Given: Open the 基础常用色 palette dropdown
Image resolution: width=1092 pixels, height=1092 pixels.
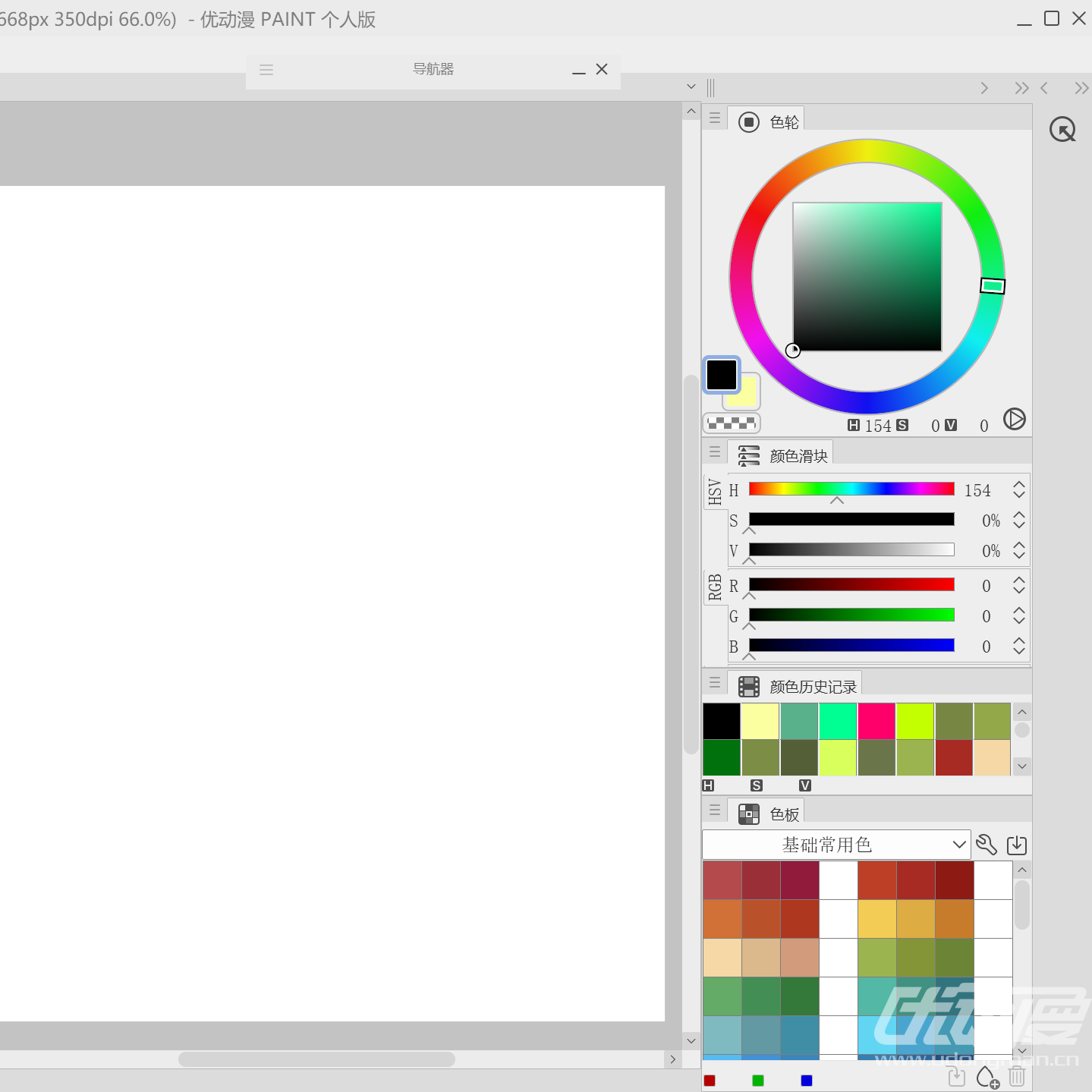Looking at the screenshot, I should tap(836, 845).
